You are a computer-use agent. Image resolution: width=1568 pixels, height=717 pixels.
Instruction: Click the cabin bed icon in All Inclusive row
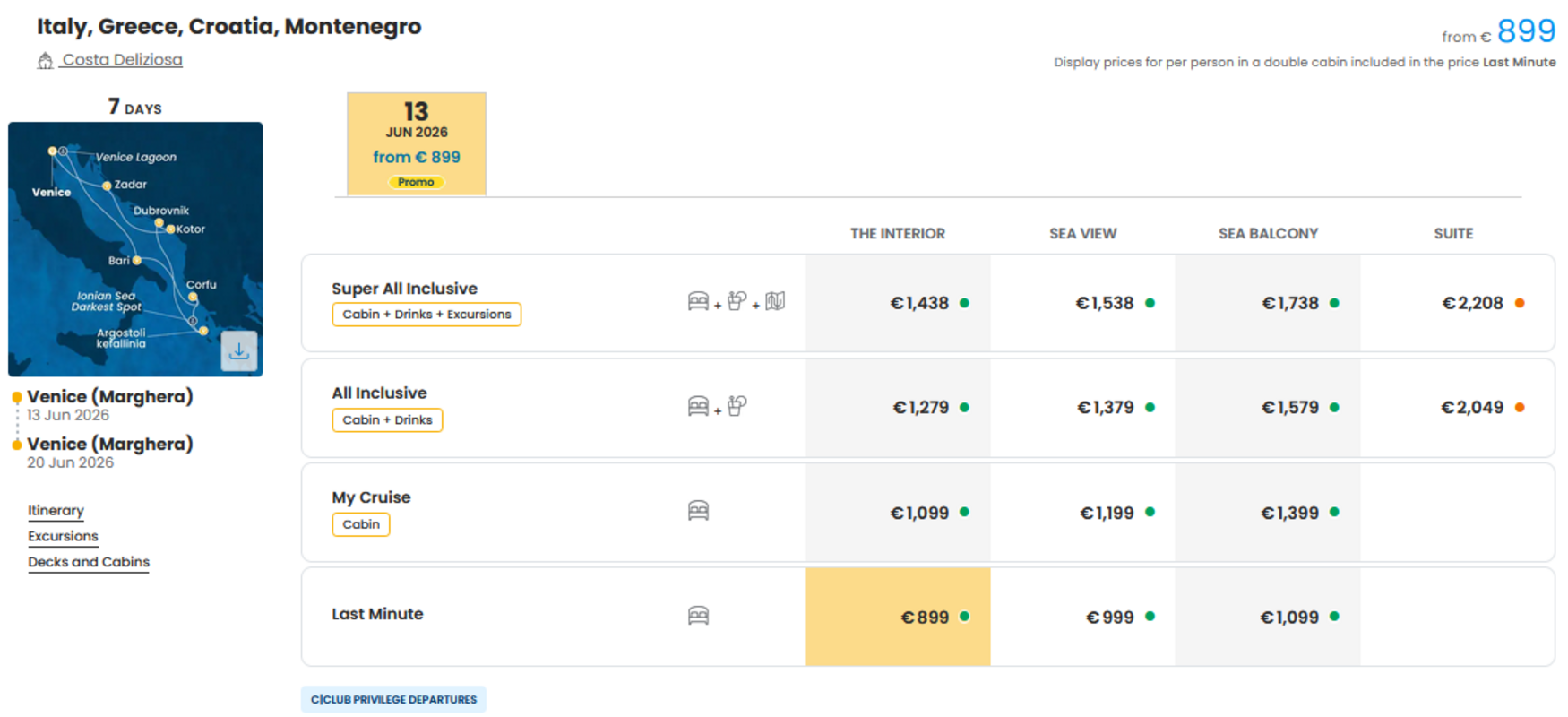click(698, 406)
